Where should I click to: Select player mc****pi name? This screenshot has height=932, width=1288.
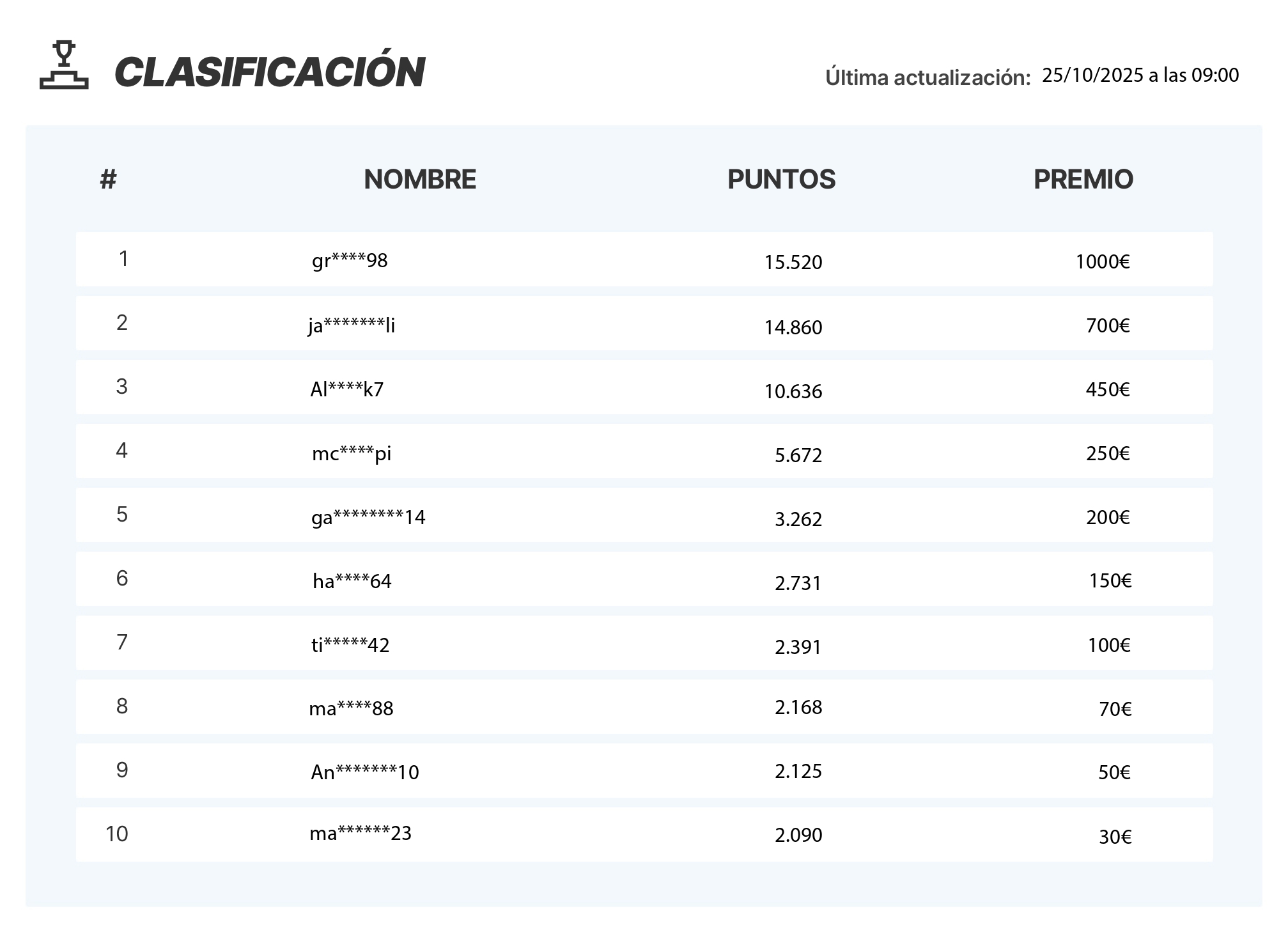tap(352, 453)
